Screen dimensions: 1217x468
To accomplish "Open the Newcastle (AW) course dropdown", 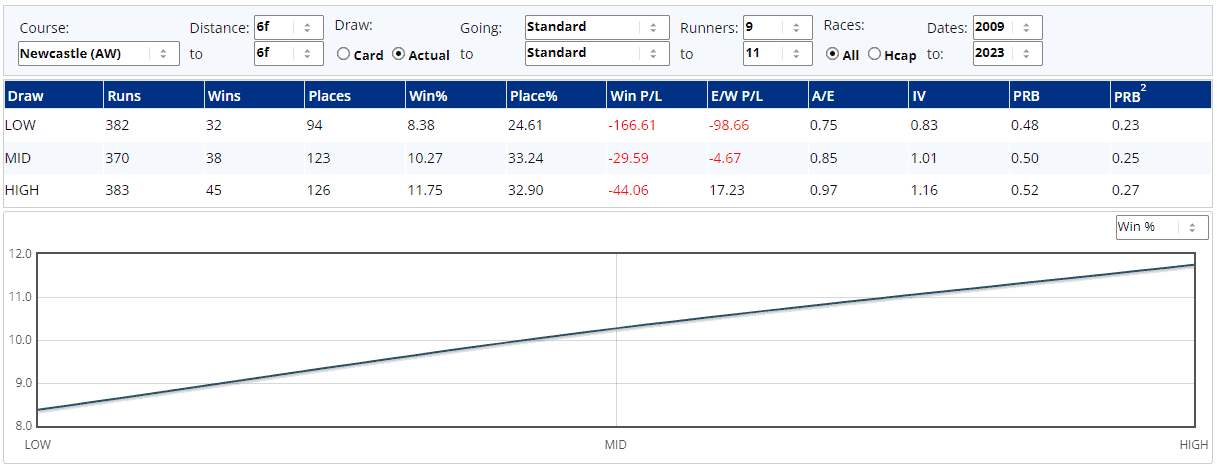I will click(99, 54).
